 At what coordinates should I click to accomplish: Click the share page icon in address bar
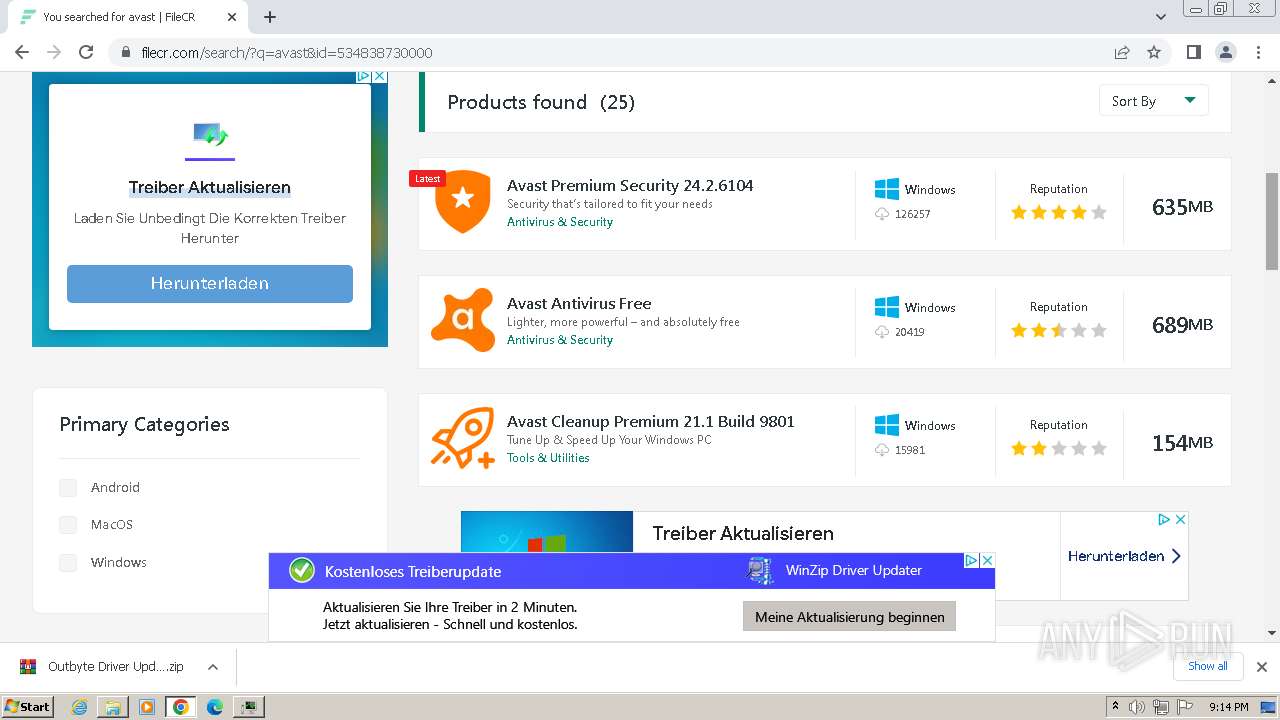click(1122, 52)
